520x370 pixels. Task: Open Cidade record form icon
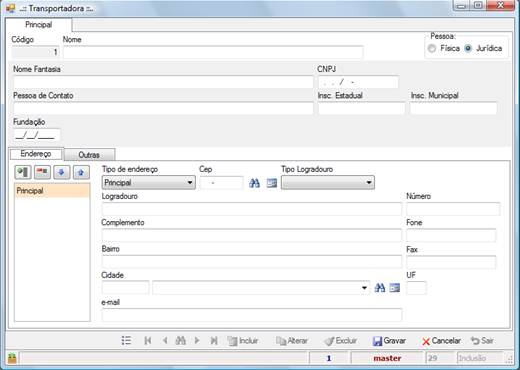(395, 288)
